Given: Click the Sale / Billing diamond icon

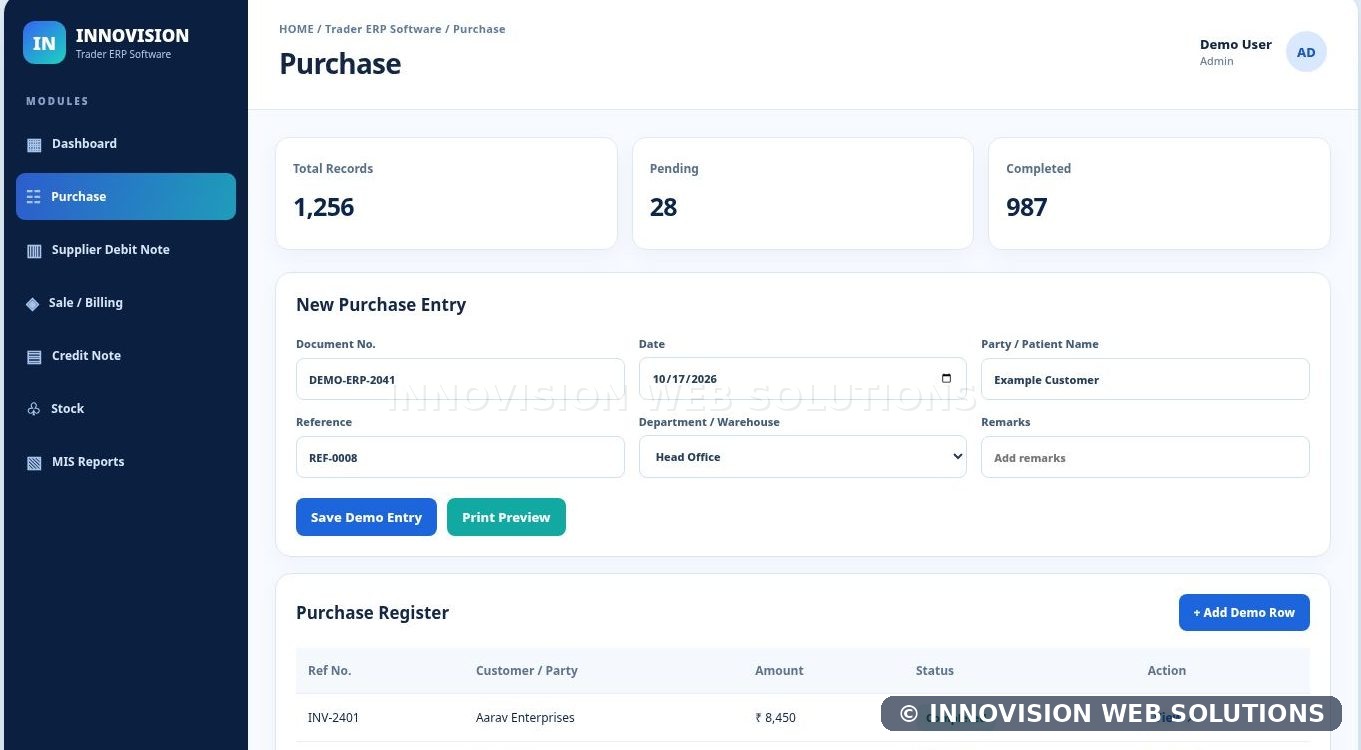Looking at the screenshot, I should click(33, 303).
